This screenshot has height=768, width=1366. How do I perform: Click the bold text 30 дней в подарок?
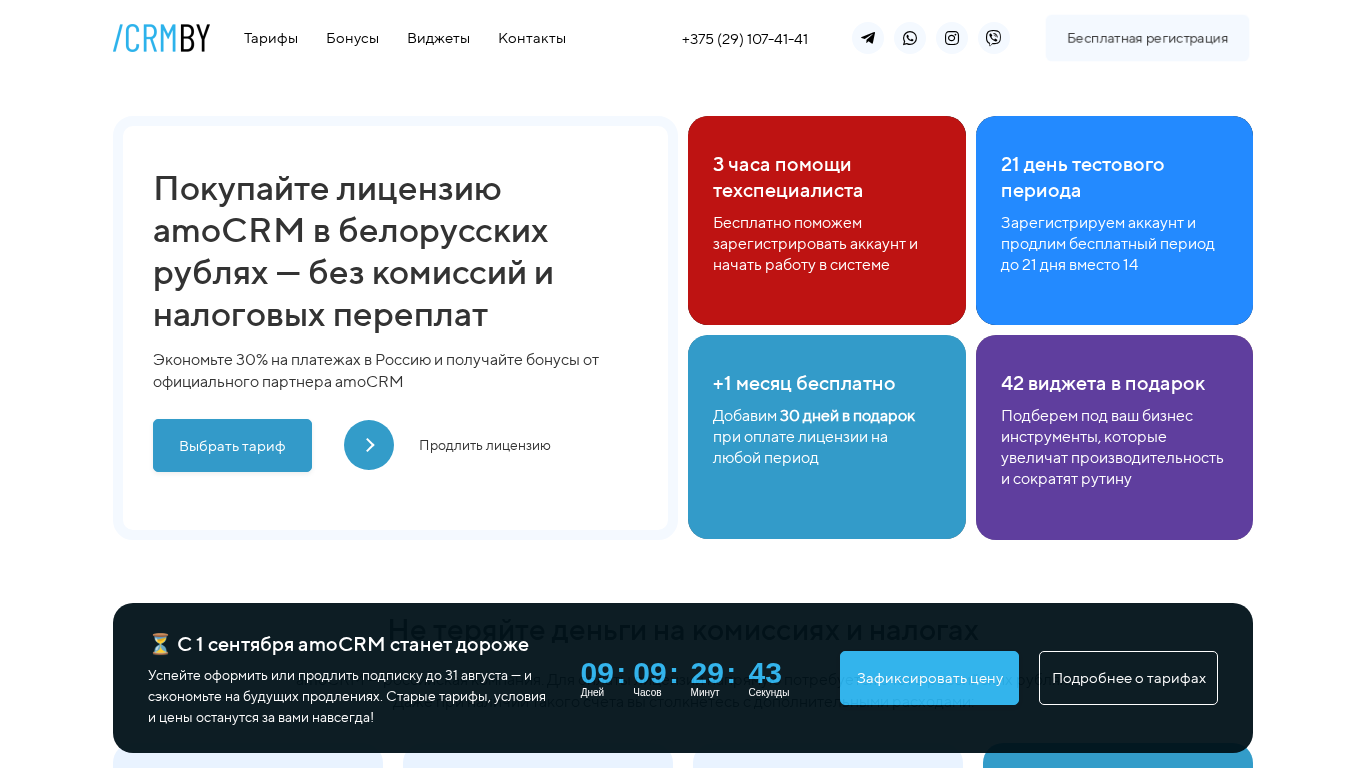847,415
